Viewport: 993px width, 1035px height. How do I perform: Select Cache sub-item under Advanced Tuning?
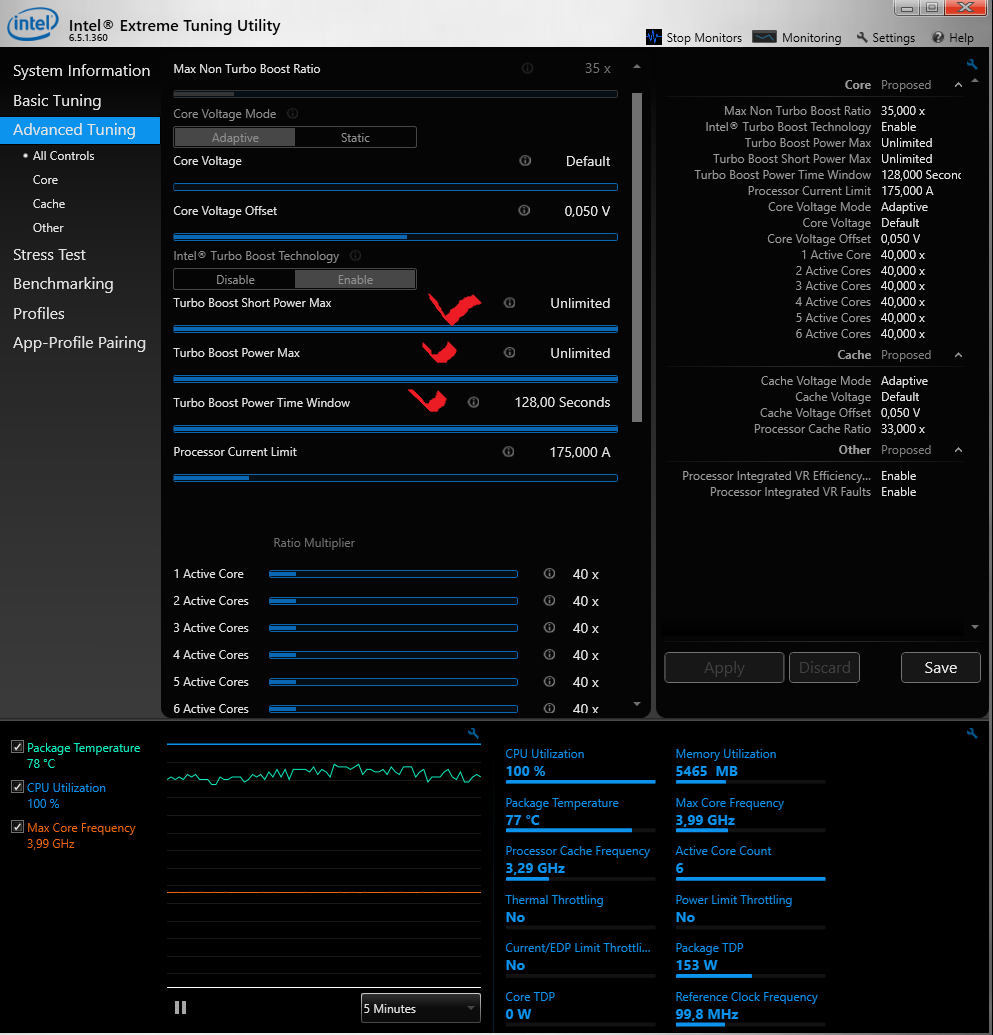(x=49, y=203)
